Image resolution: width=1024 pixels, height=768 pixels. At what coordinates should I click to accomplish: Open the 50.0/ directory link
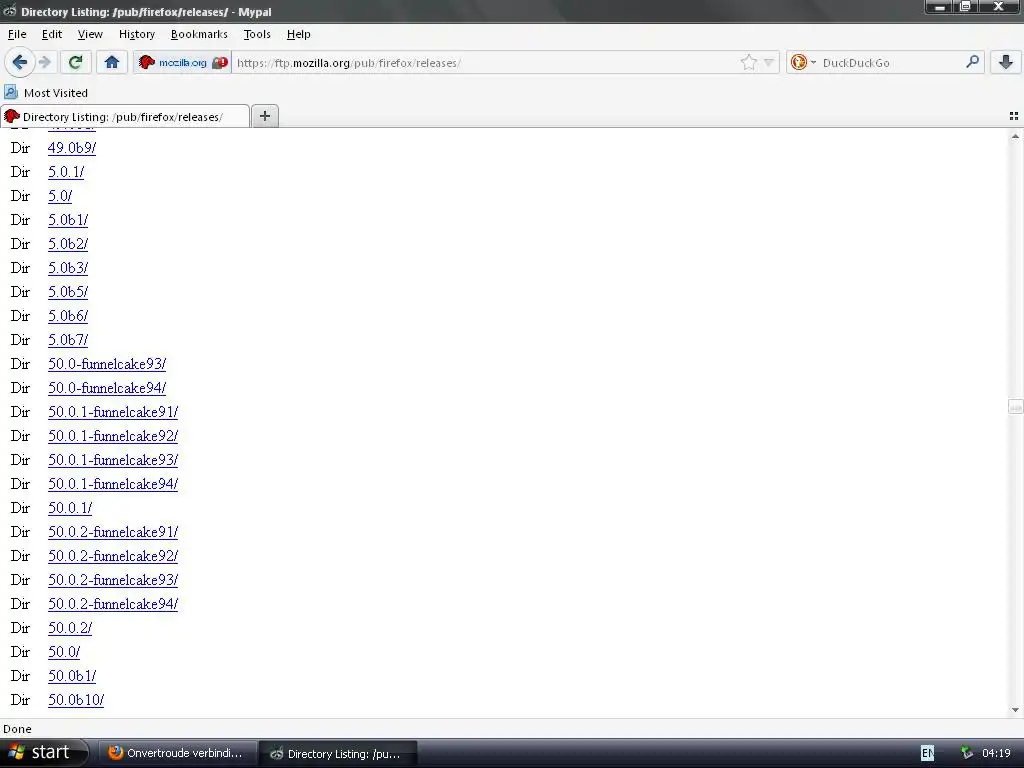(x=64, y=652)
